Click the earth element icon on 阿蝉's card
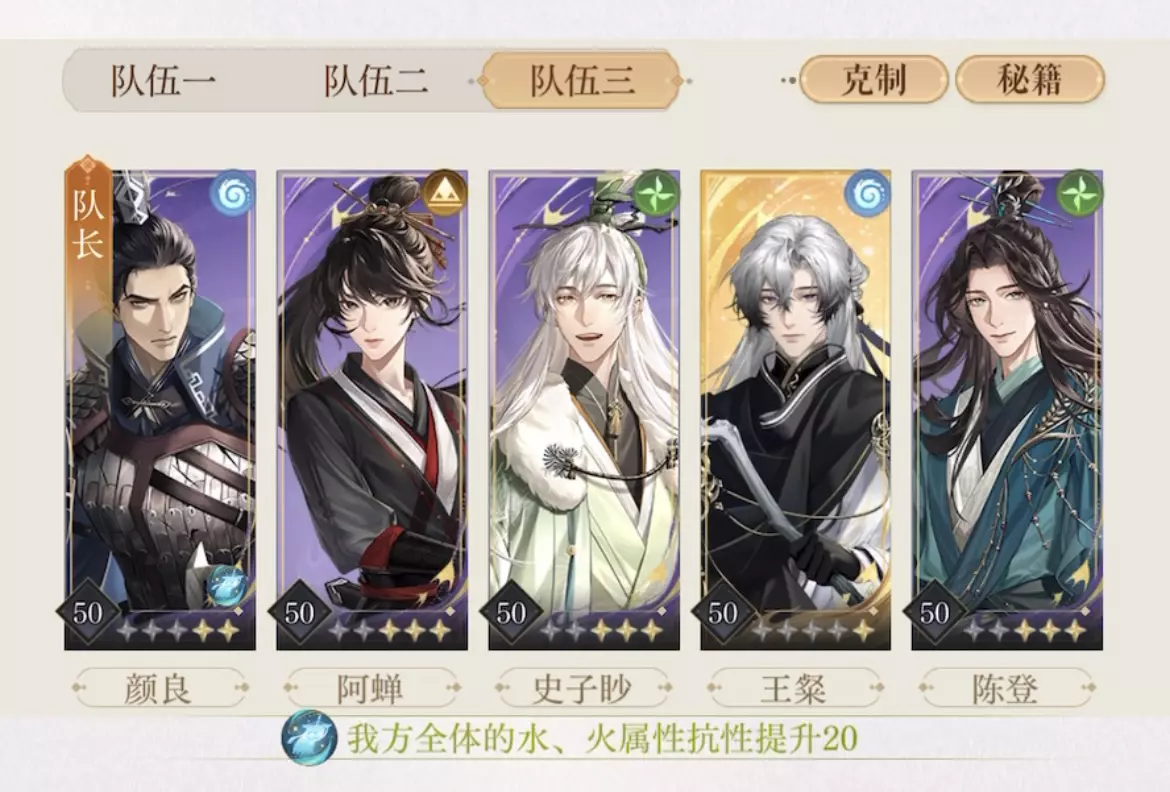This screenshot has height=792, width=1170. point(443,193)
